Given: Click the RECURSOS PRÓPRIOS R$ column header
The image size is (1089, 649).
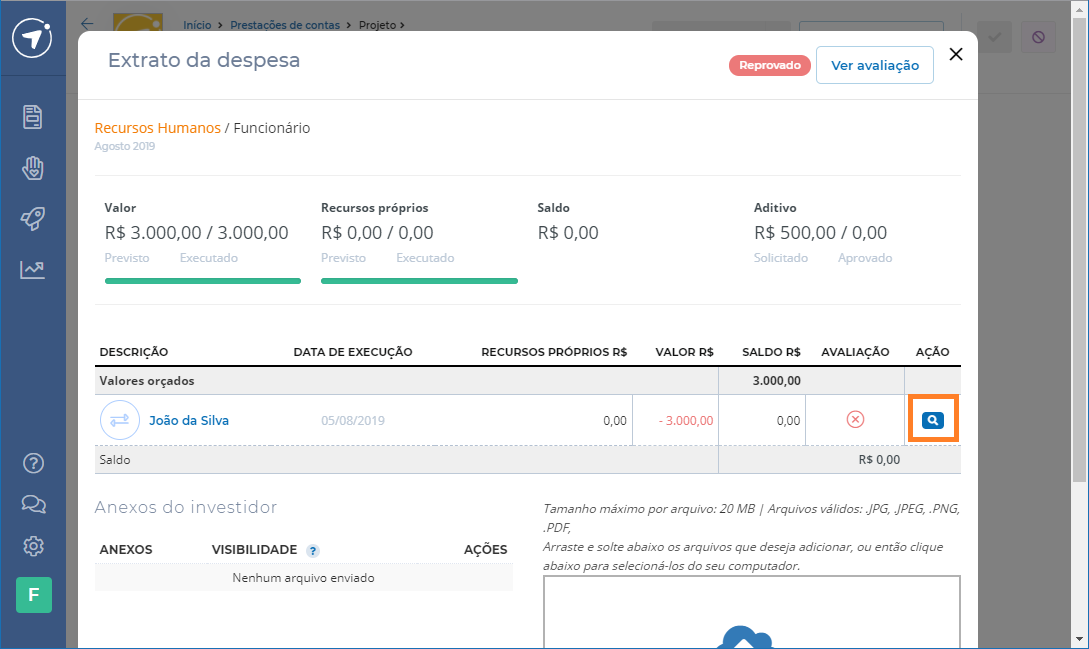Looking at the screenshot, I should pyautogui.click(x=554, y=352).
